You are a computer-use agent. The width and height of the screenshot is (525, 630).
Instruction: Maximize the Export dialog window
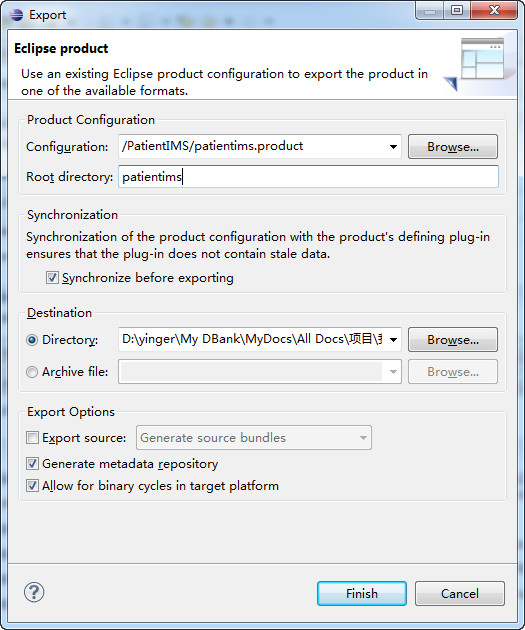tap(457, 10)
